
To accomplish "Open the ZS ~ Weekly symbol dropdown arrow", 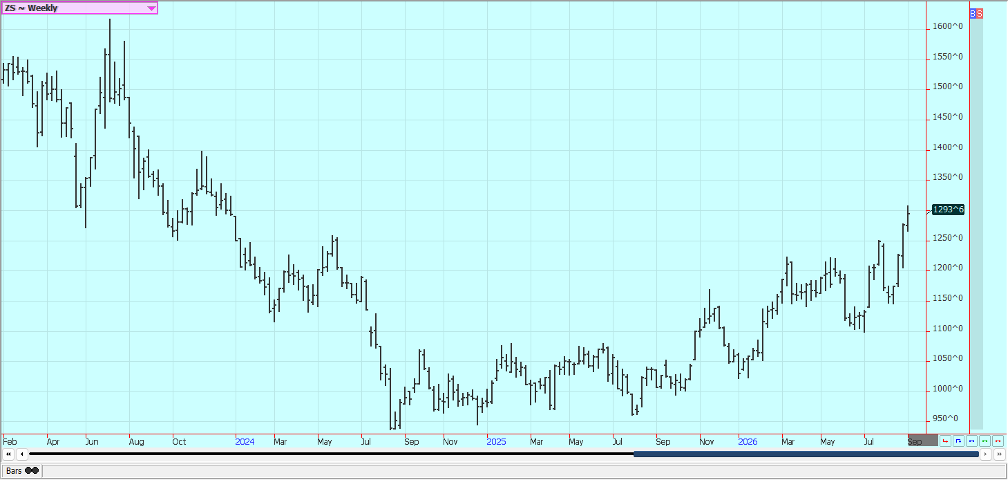I will click(150, 8).
